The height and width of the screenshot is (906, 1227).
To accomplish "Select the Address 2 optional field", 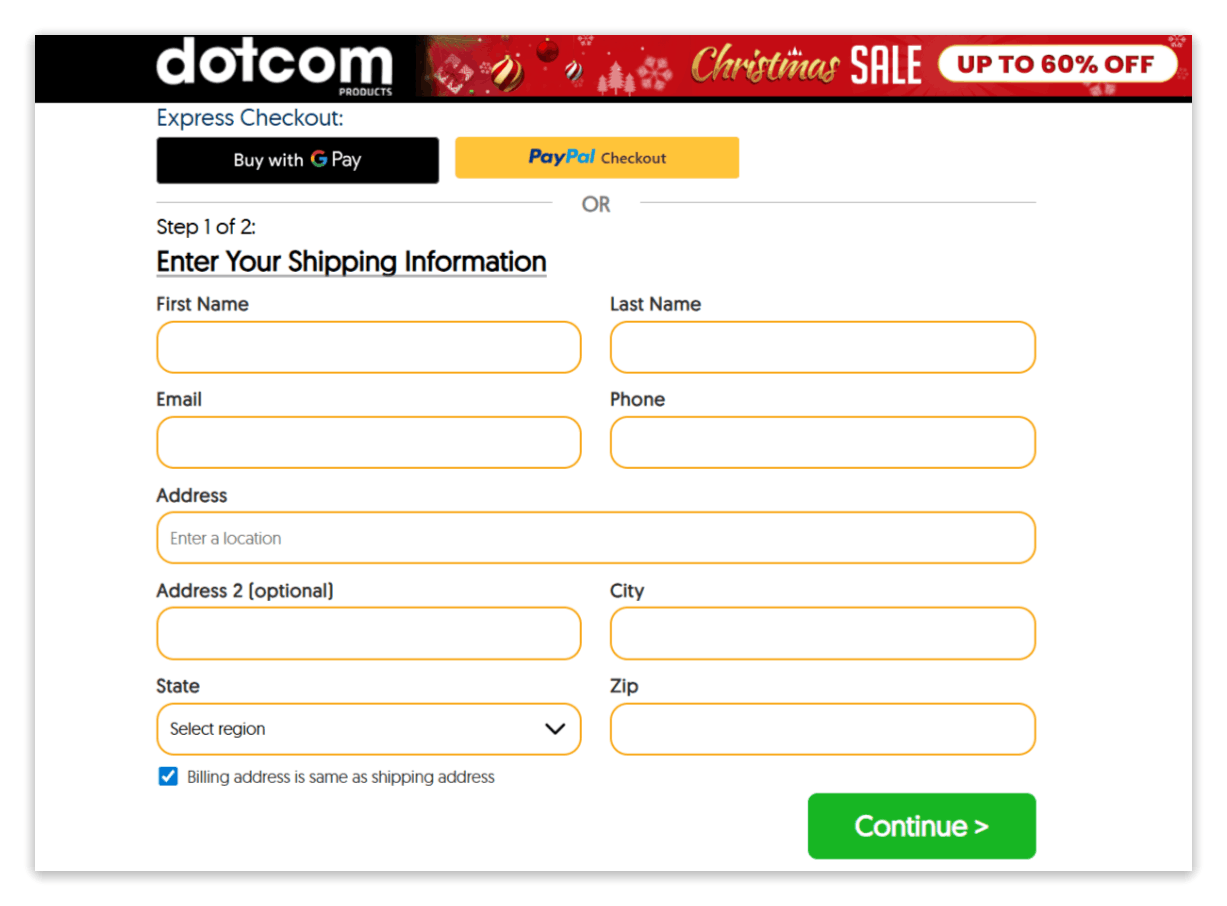I will (x=368, y=633).
